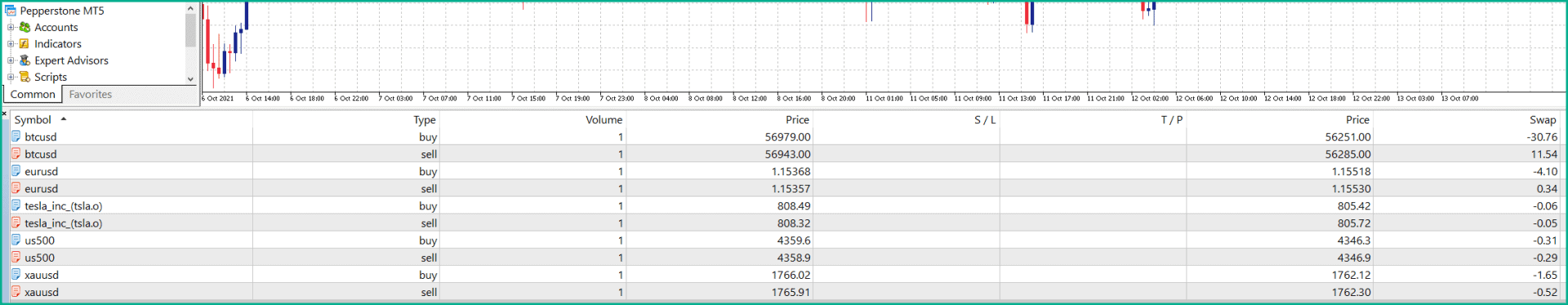Click the open price 808.49
Viewport: 1568px width, 305px height.
(x=794, y=206)
